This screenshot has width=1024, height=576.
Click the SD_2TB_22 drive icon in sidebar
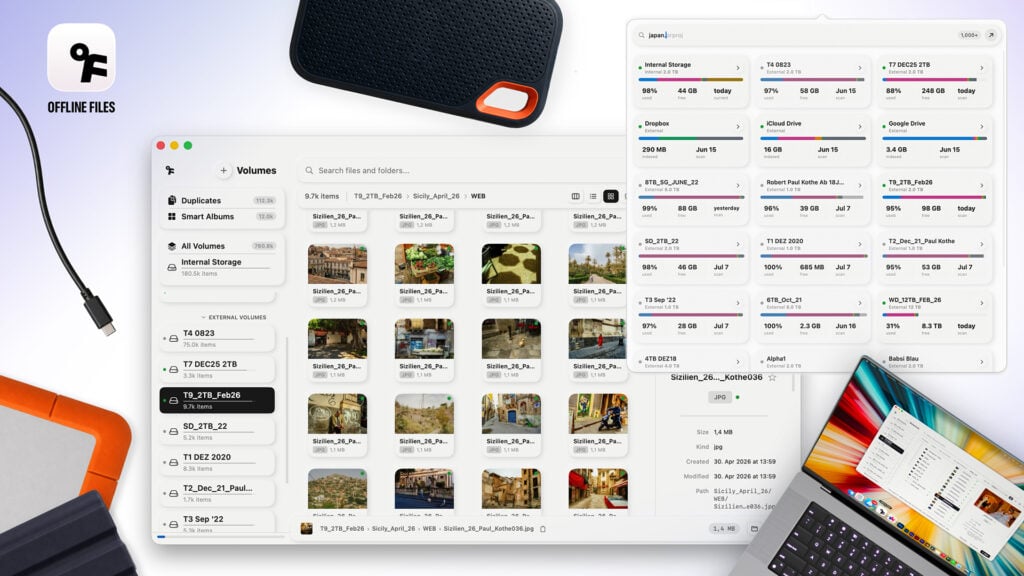point(174,432)
